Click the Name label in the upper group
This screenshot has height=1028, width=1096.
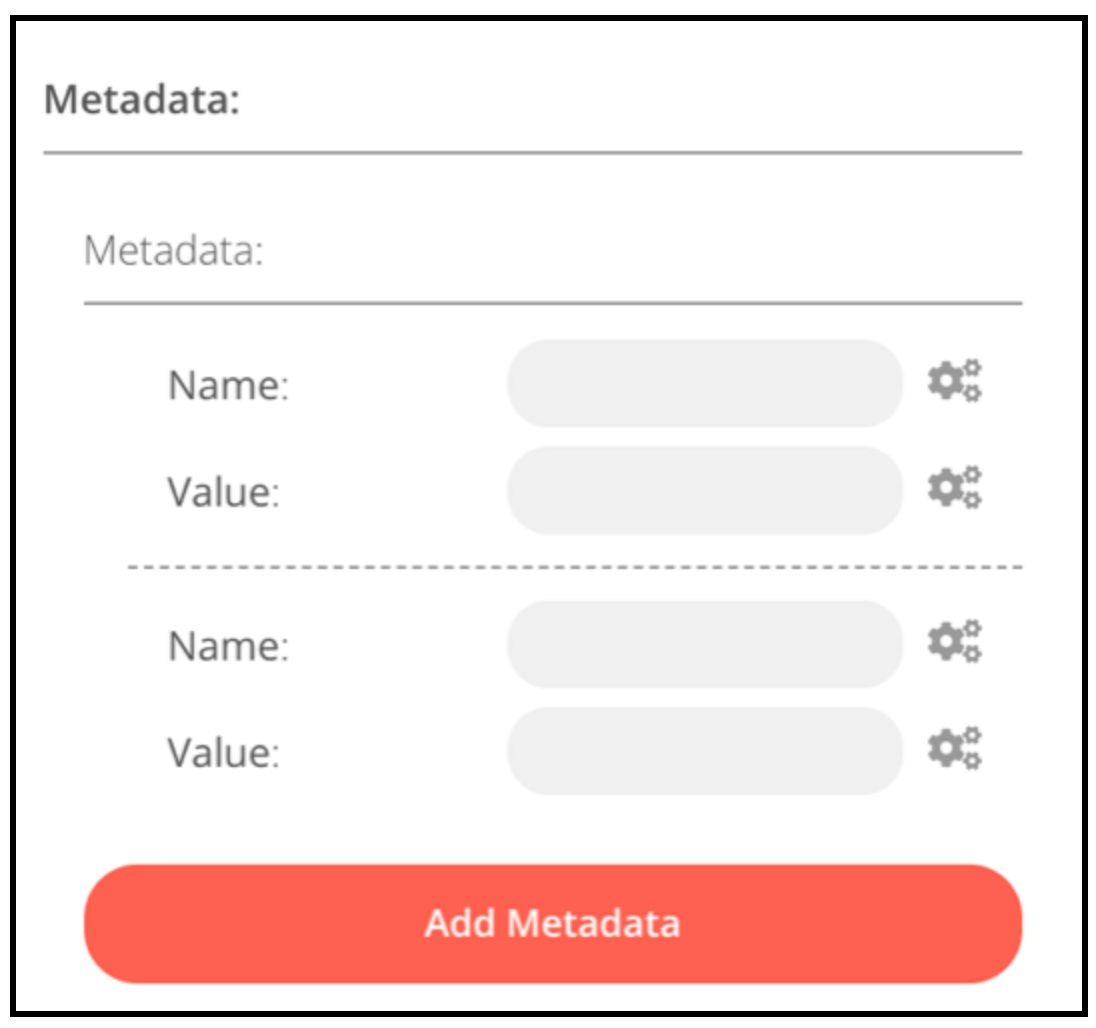[228, 385]
